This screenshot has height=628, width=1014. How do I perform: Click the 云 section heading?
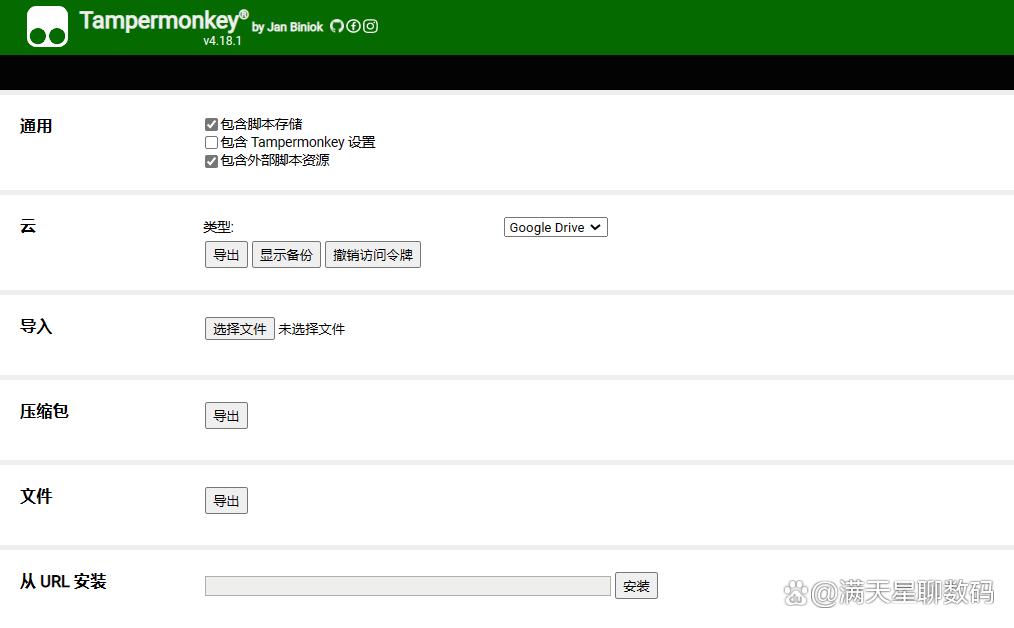(28, 226)
